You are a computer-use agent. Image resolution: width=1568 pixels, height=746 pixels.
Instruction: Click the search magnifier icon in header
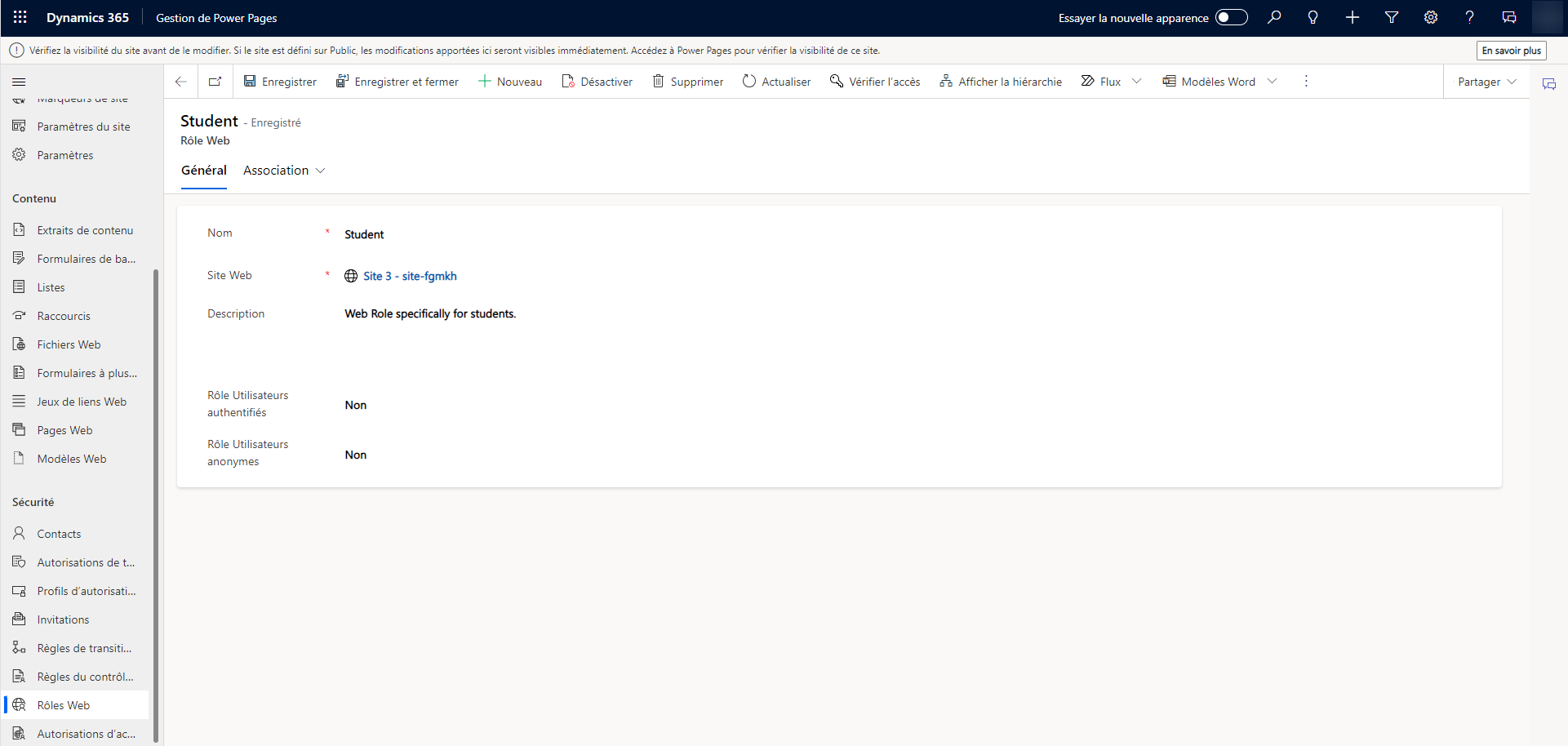tap(1274, 17)
